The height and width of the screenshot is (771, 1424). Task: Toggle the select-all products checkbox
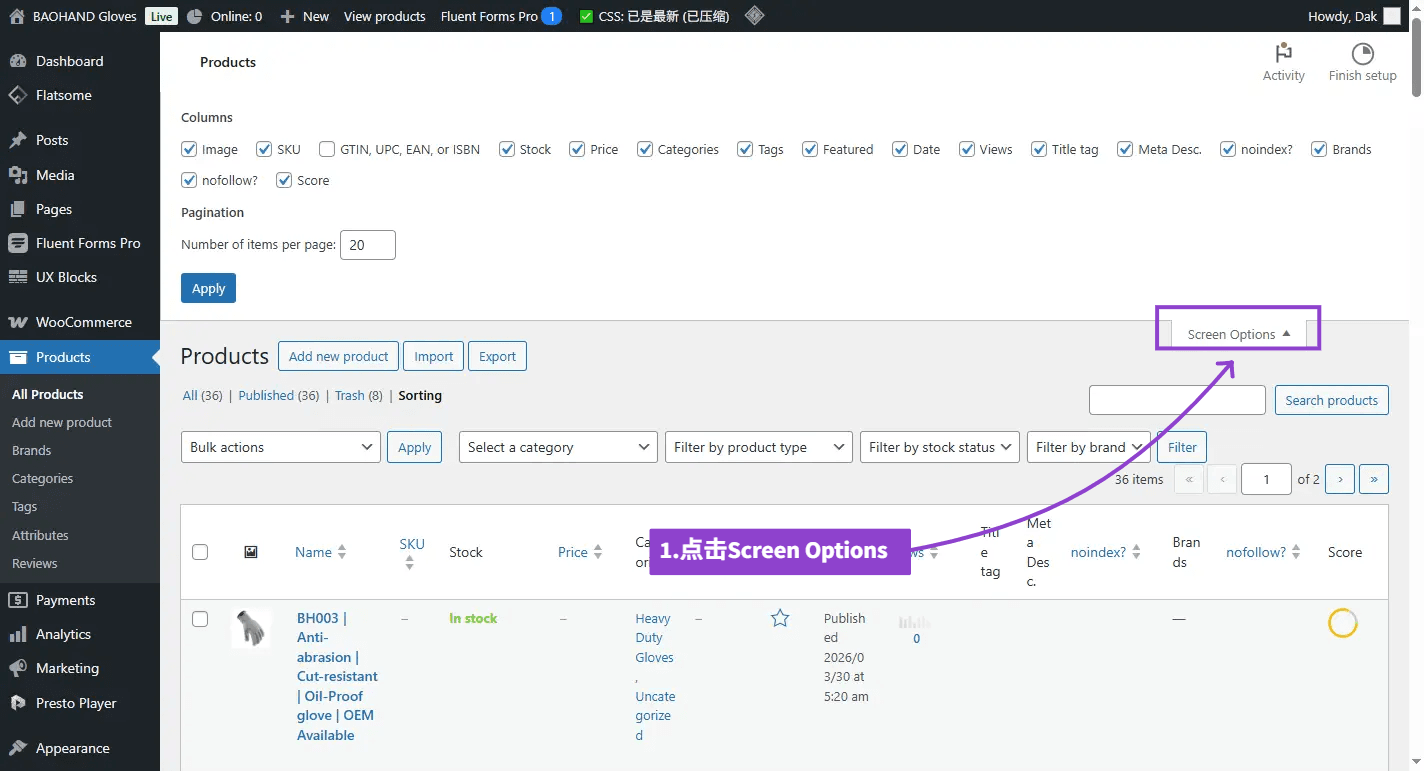[200, 552]
